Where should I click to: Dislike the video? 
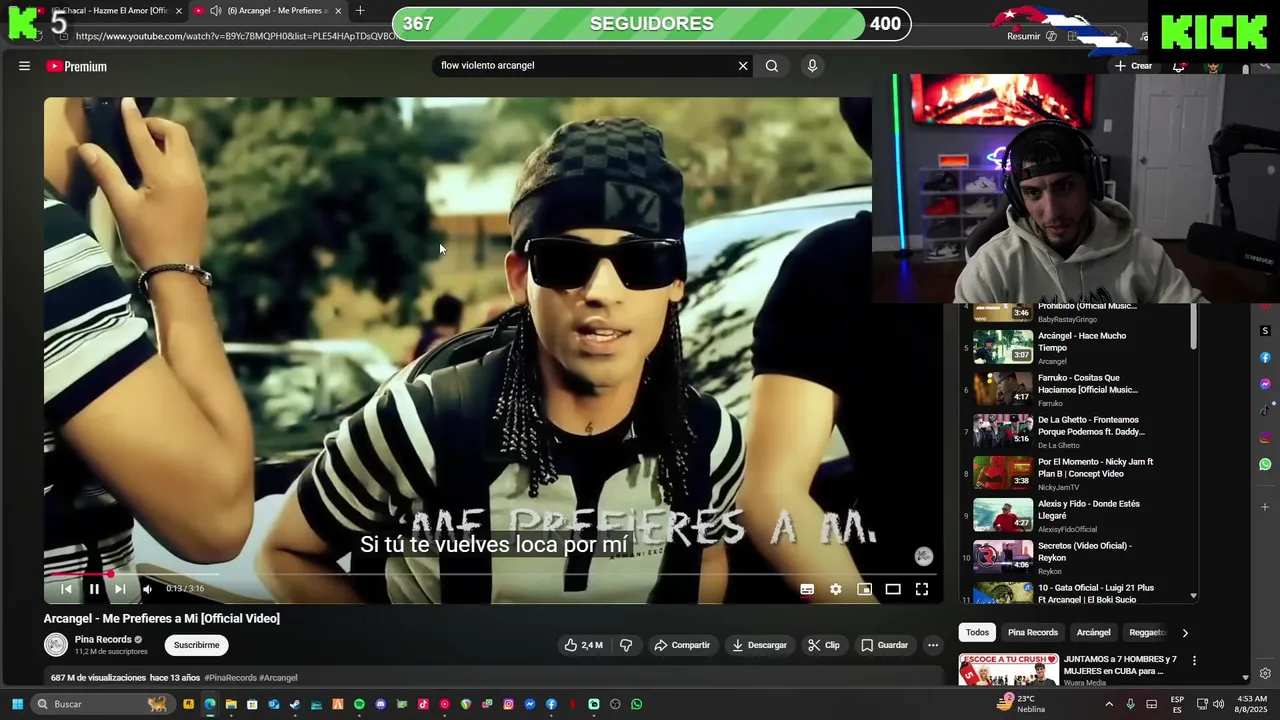click(626, 645)
